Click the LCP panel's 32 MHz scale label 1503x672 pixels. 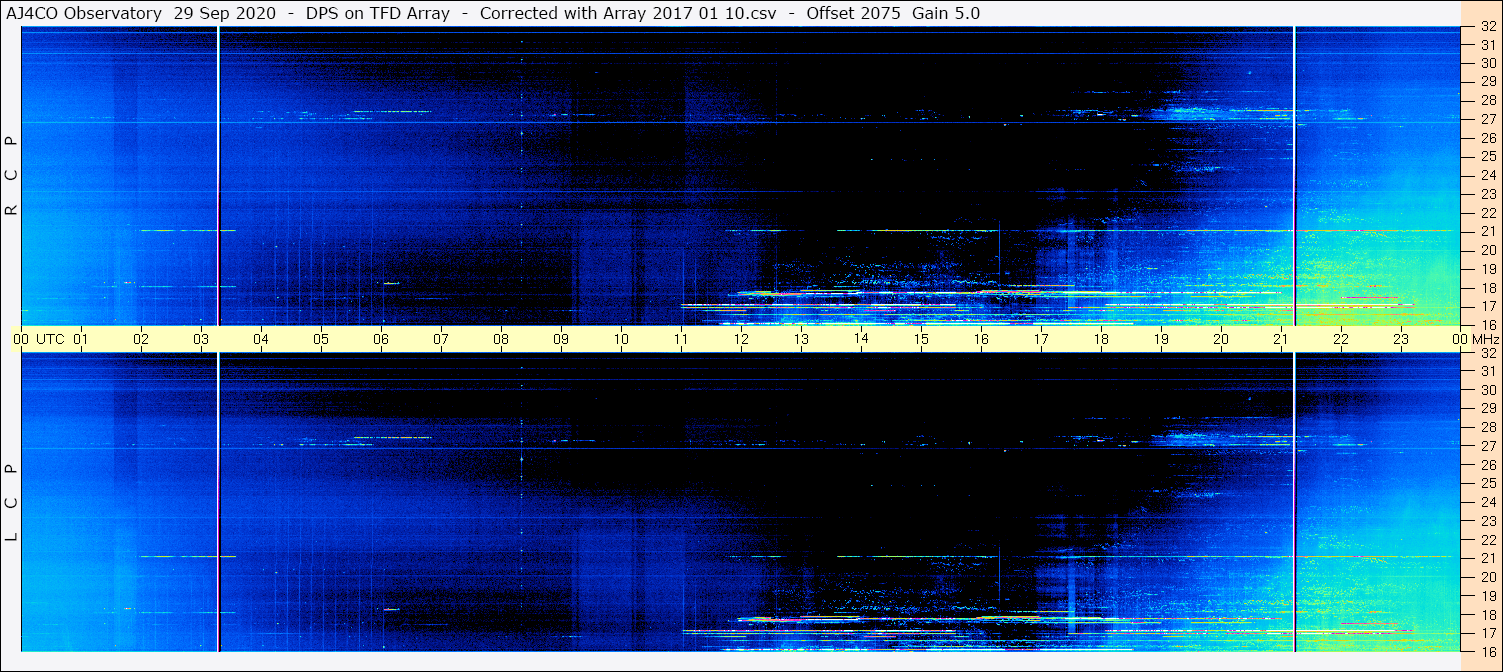pyautogui.click(x=1488, y=353)
